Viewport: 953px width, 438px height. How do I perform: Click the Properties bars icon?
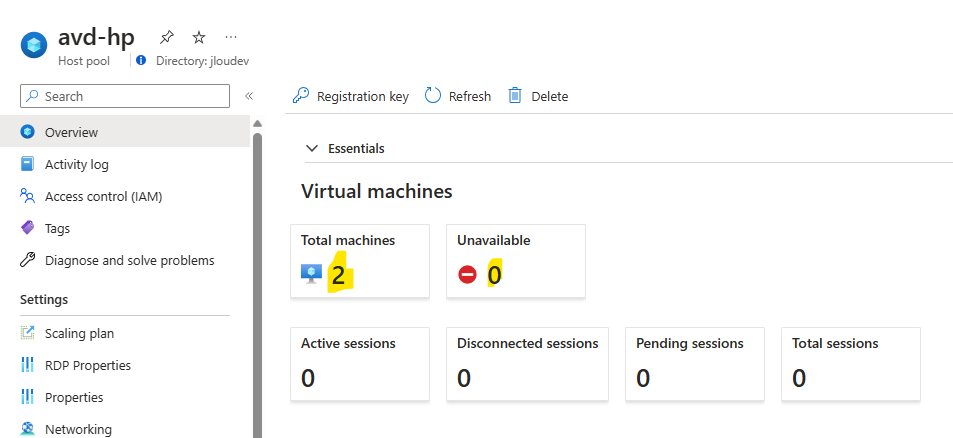click(27, 397)
